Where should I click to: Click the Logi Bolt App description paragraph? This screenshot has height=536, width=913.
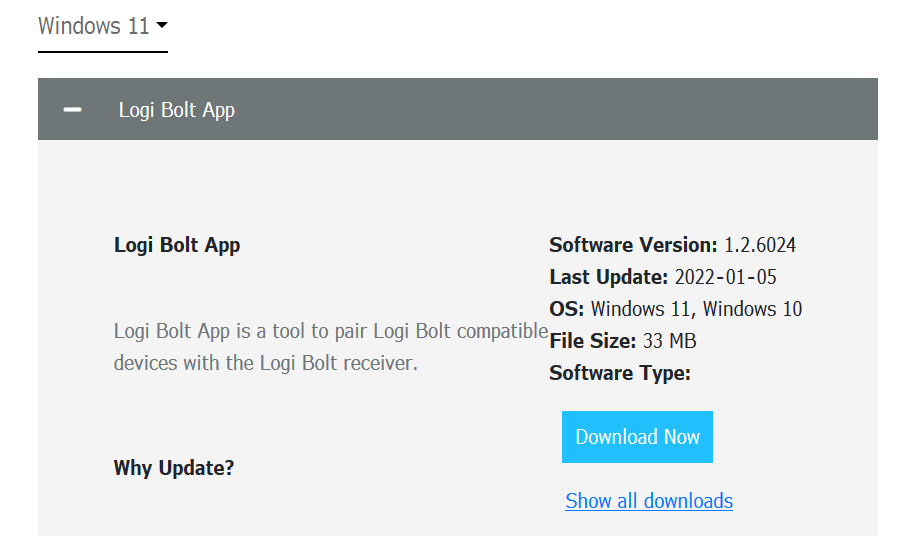click(331, 347)
